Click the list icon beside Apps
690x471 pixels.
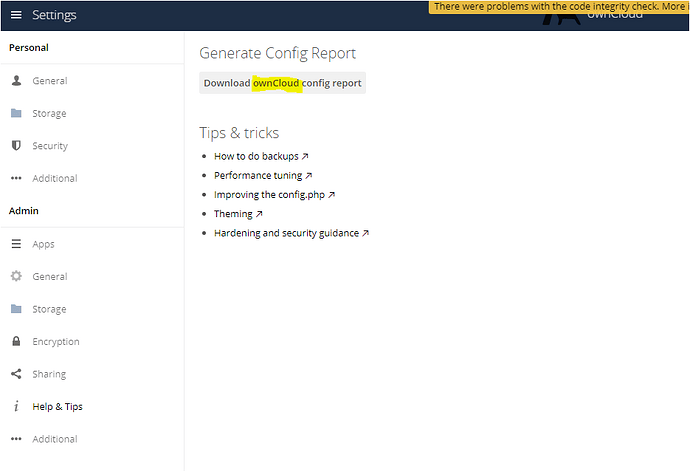(x=16, y=244)
